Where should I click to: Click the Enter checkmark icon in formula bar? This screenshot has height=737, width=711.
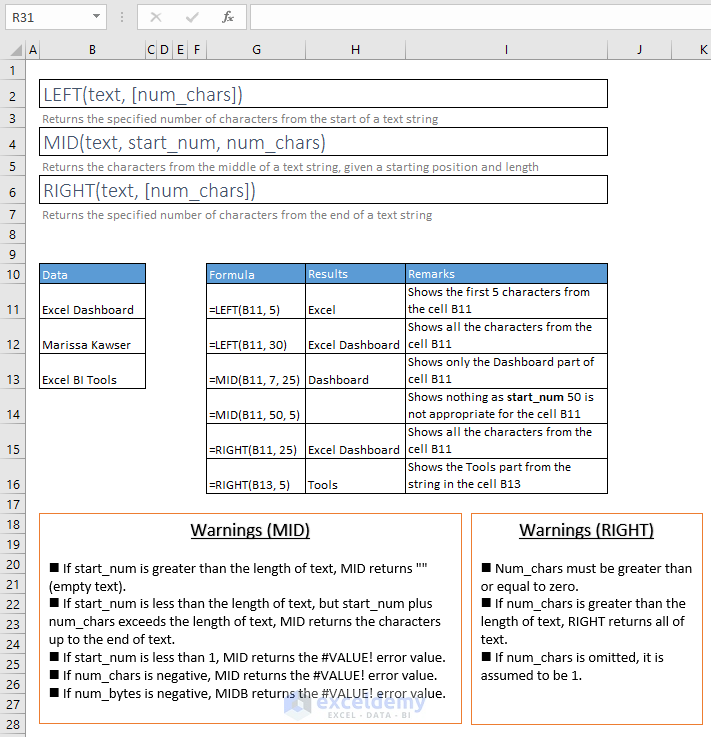192,17
